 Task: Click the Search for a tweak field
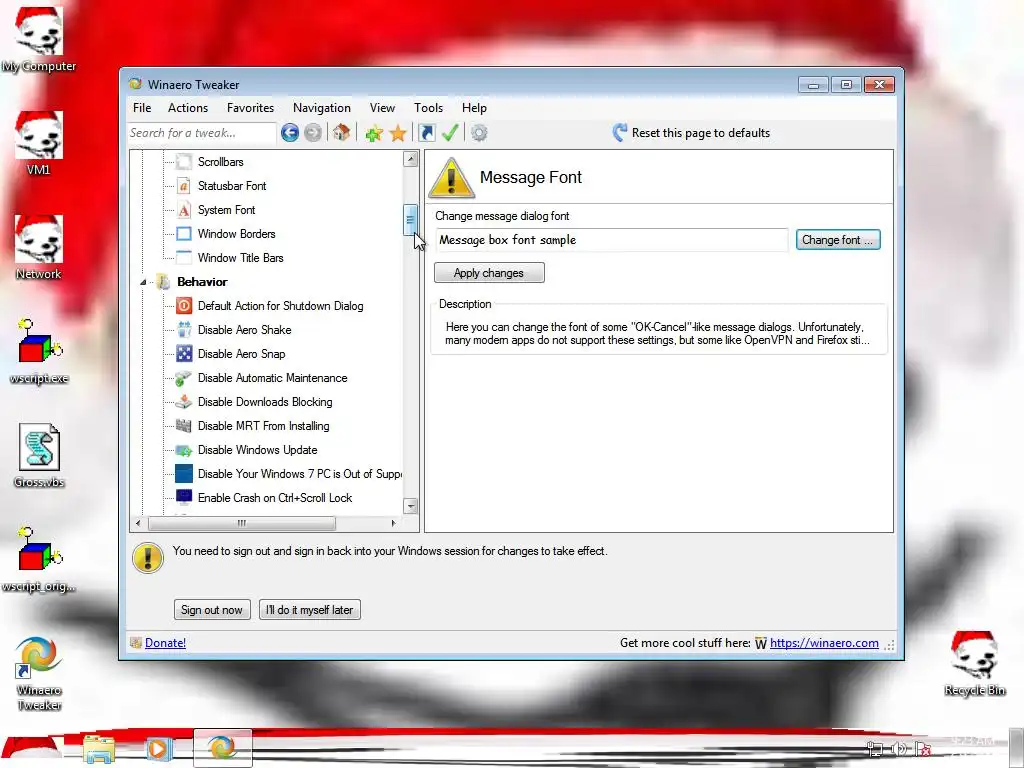pos(202,133)
